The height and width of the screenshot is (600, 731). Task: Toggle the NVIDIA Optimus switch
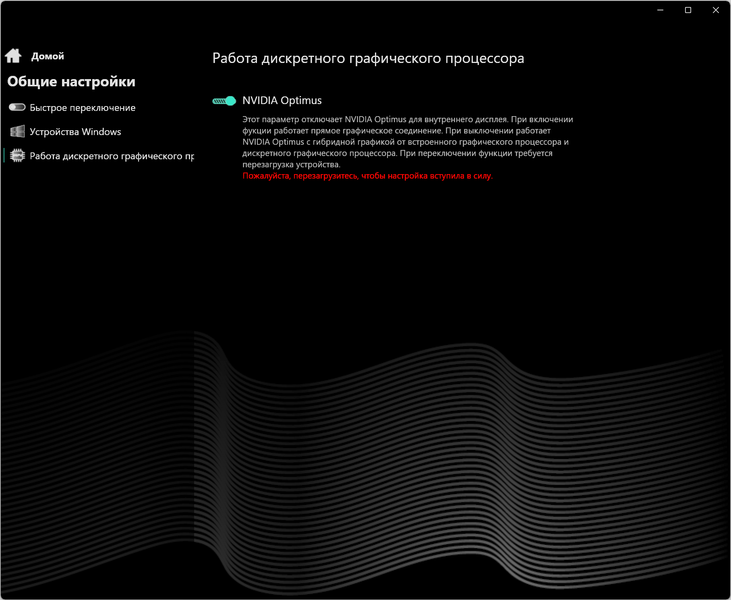[224, 101]
